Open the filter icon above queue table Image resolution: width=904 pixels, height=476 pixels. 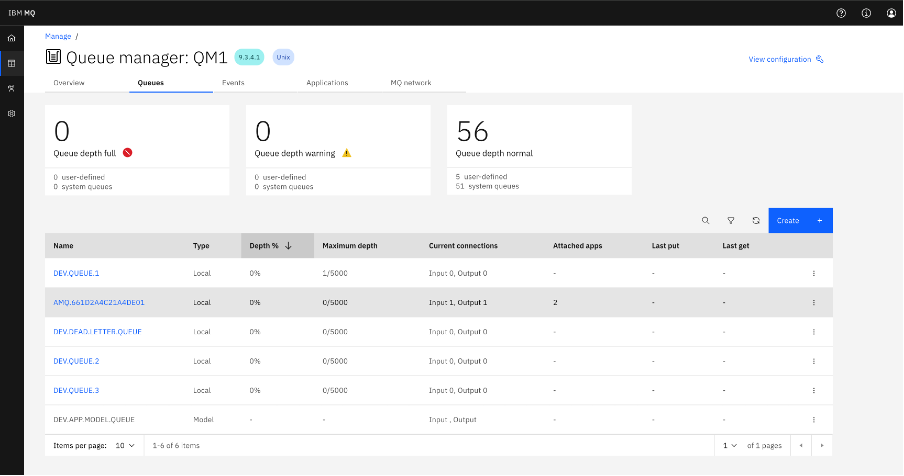(731, 220)
